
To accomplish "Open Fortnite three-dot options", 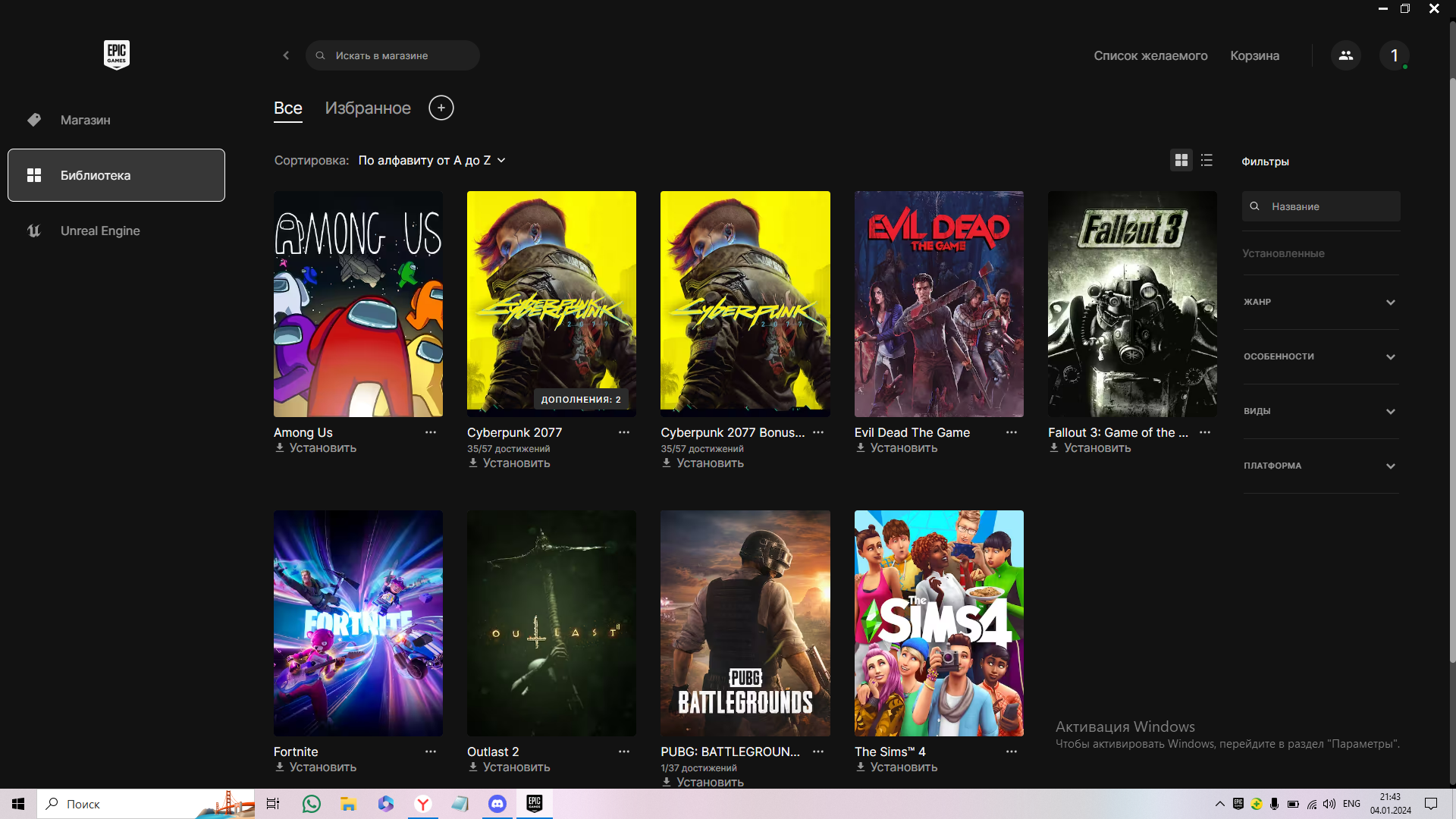I will click(x=431, y=752).
